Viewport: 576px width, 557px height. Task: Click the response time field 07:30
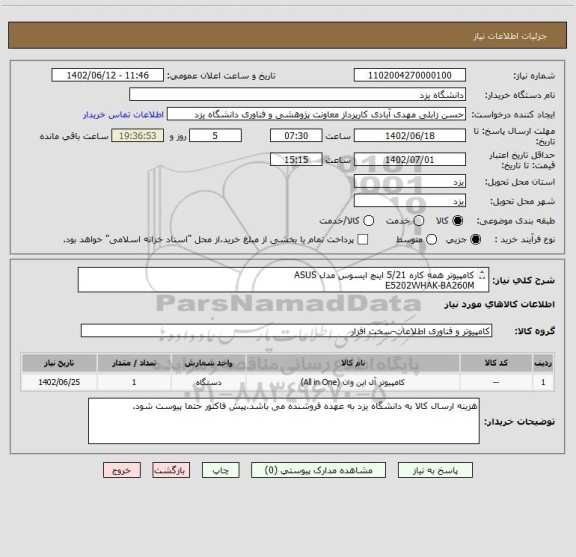(x=296, y=136)
